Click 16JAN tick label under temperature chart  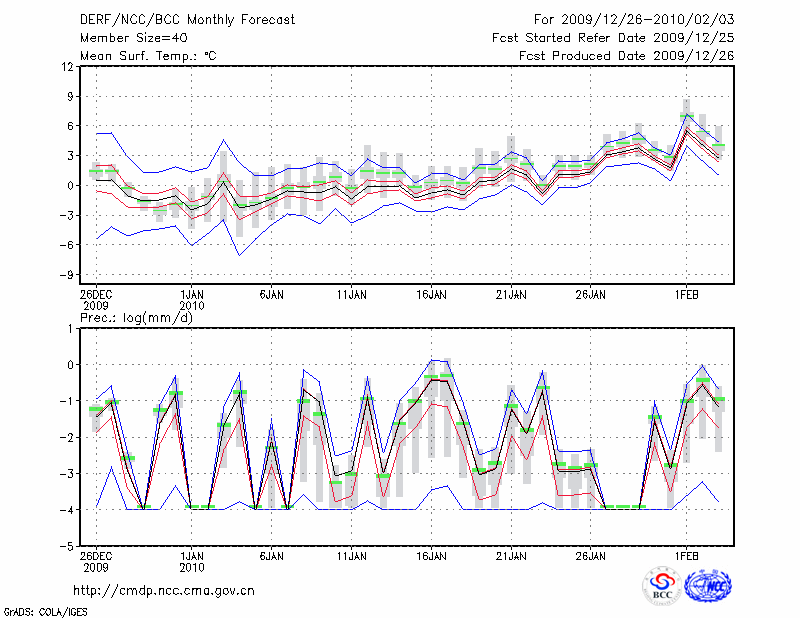tap(431, 295)
